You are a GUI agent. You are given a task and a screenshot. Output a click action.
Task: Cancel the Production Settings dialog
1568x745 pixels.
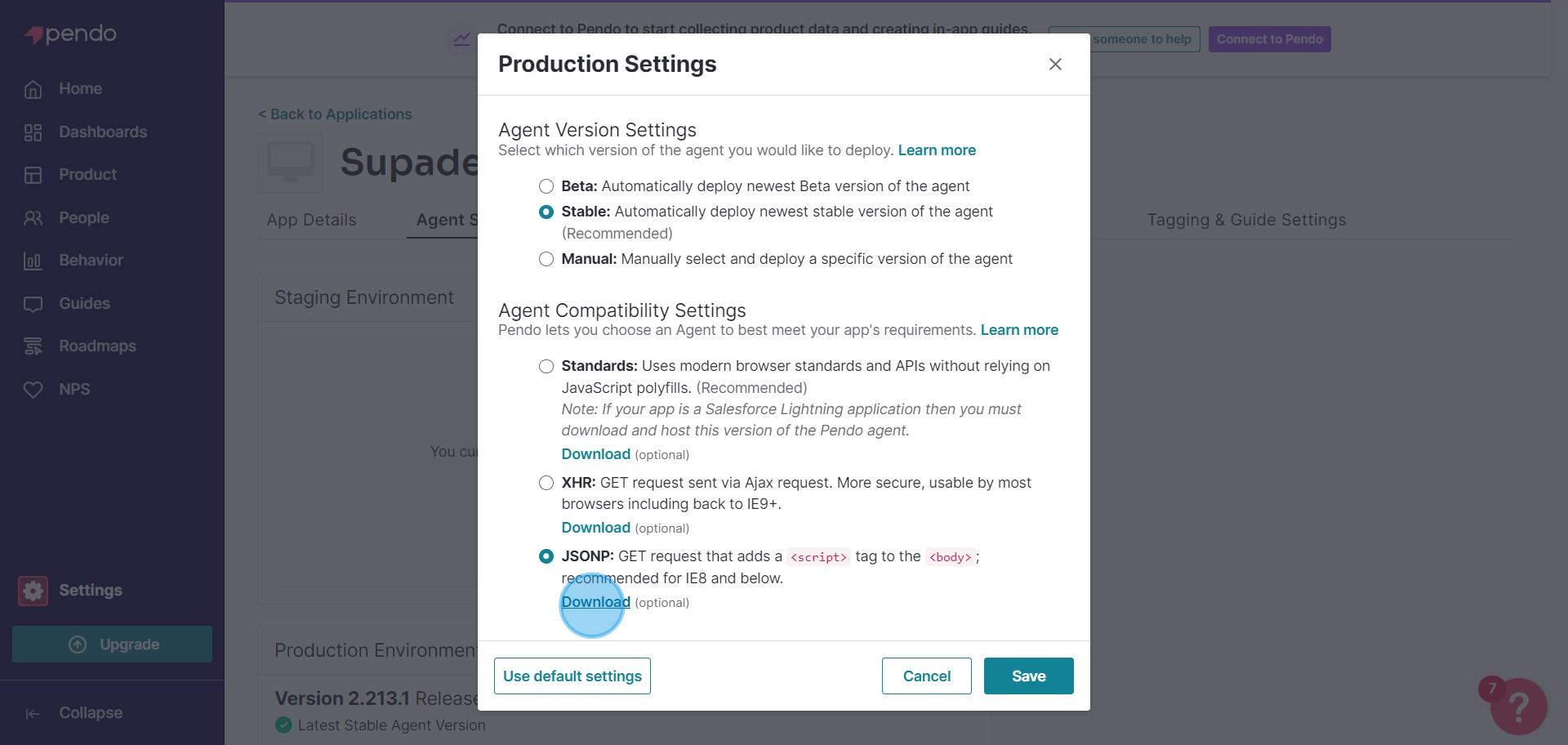coord(927,676)
